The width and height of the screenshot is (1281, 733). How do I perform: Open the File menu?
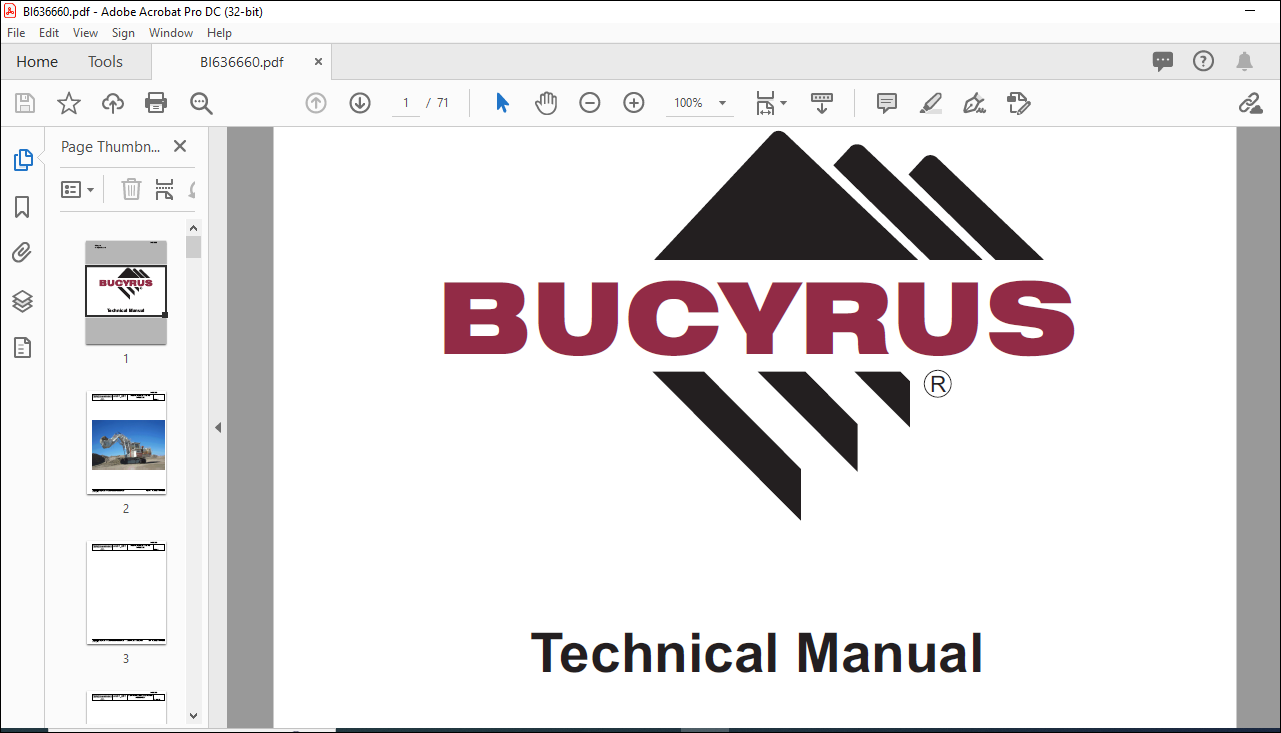16,33
